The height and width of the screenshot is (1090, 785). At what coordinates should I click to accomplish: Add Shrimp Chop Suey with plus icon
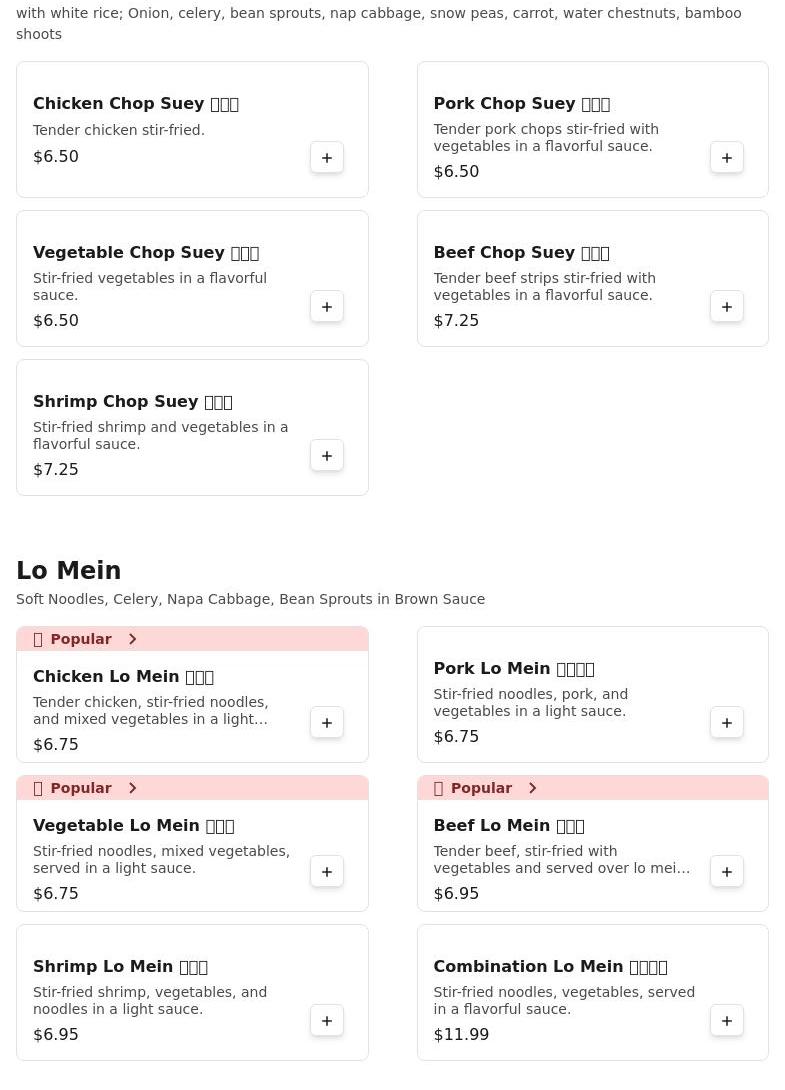[327, 456]
